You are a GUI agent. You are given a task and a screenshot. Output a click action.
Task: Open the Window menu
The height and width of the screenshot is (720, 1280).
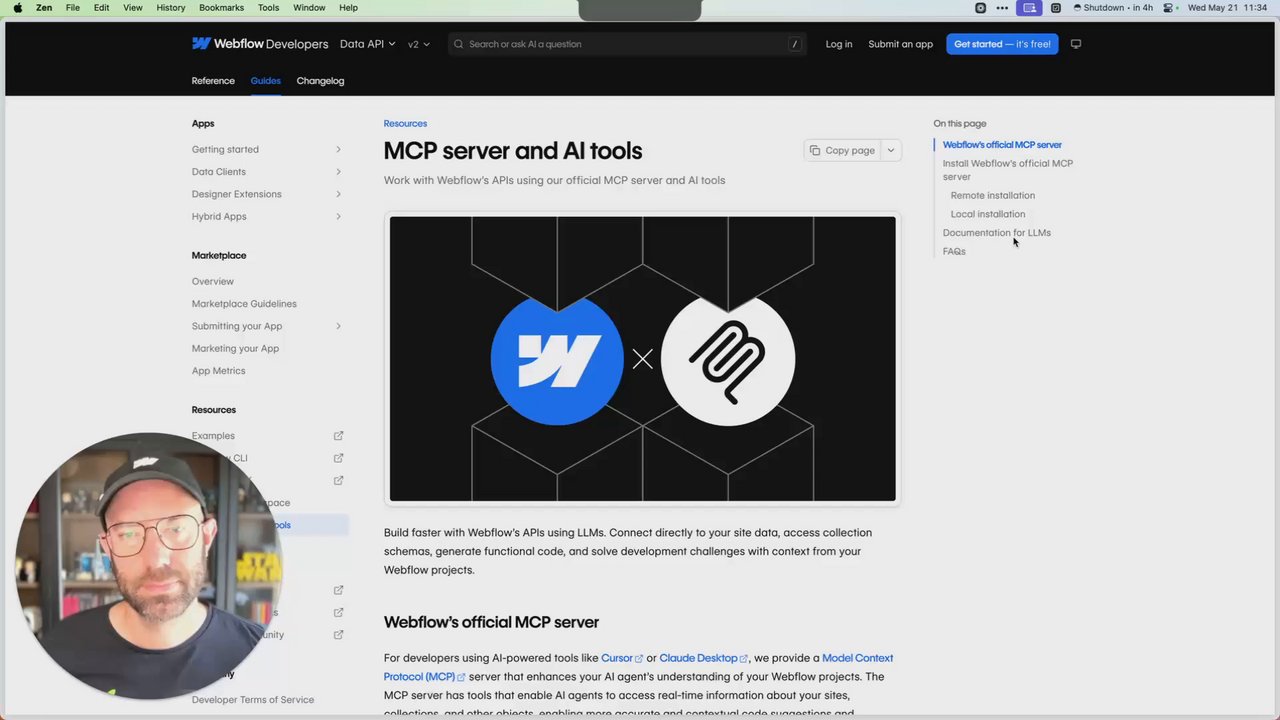[309, 7]
